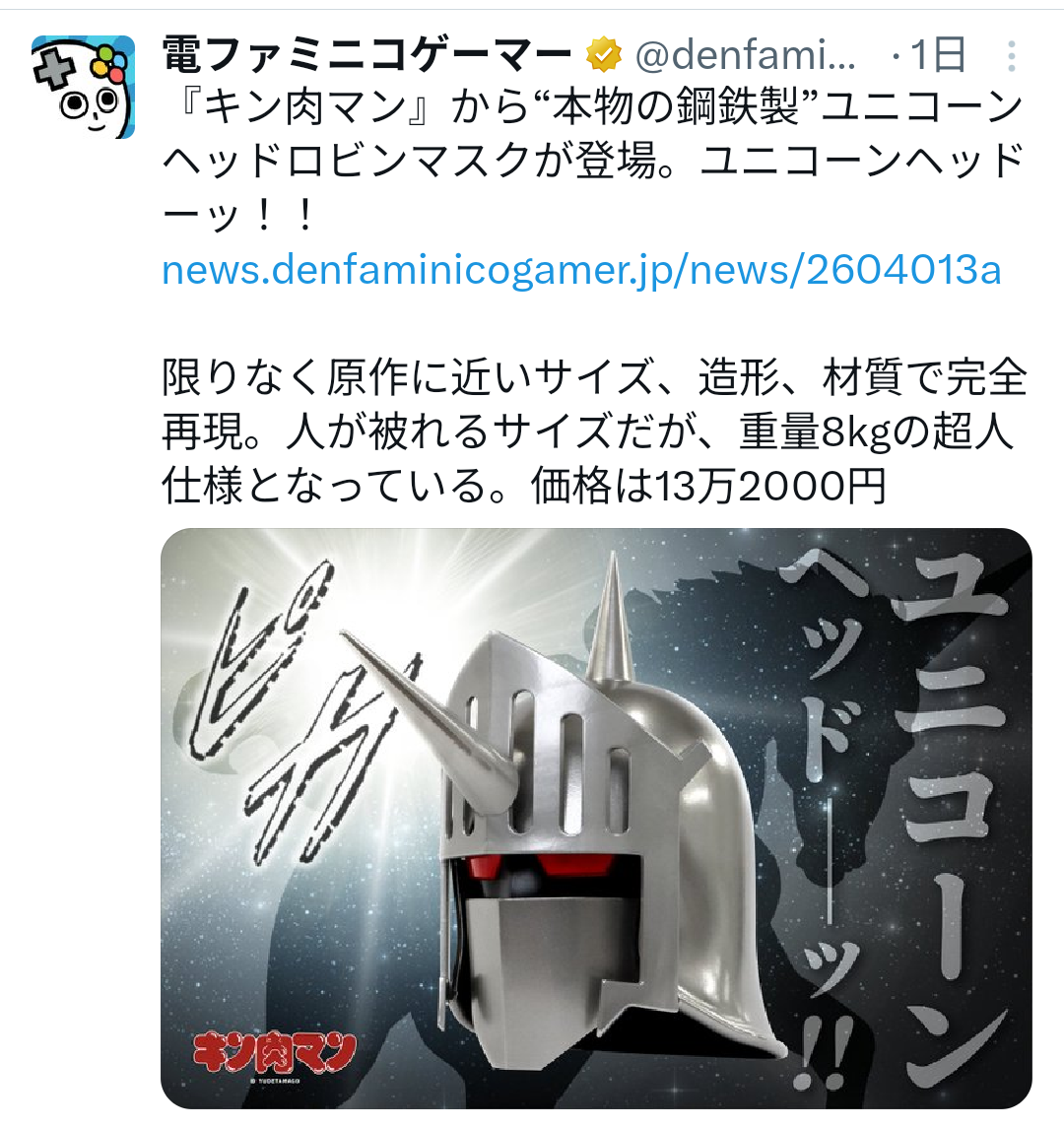
Task: Click the gold verified badge icon
Action: [x=604, y=55]
